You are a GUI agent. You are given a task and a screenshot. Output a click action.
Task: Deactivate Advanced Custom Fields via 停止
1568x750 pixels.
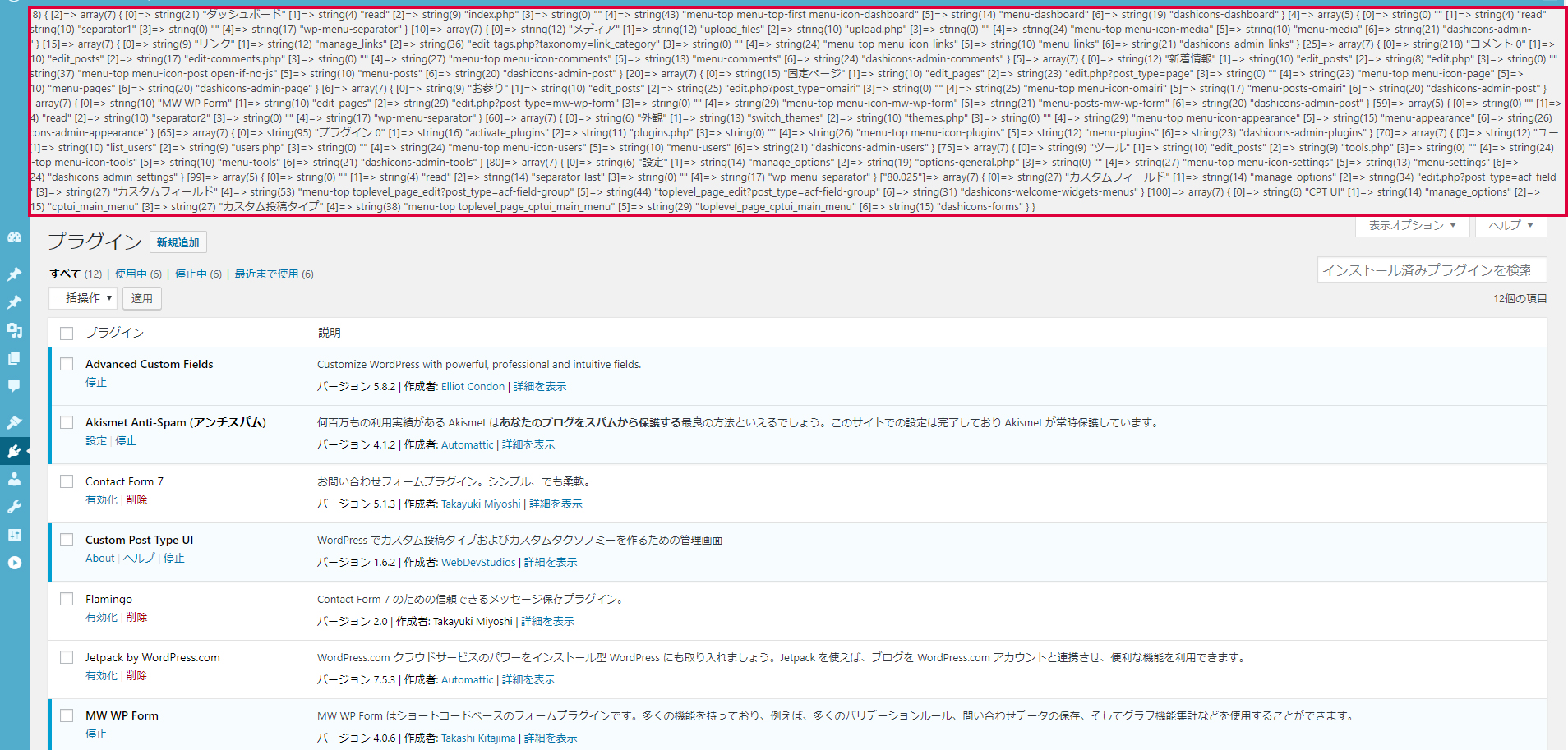[96, 383]
